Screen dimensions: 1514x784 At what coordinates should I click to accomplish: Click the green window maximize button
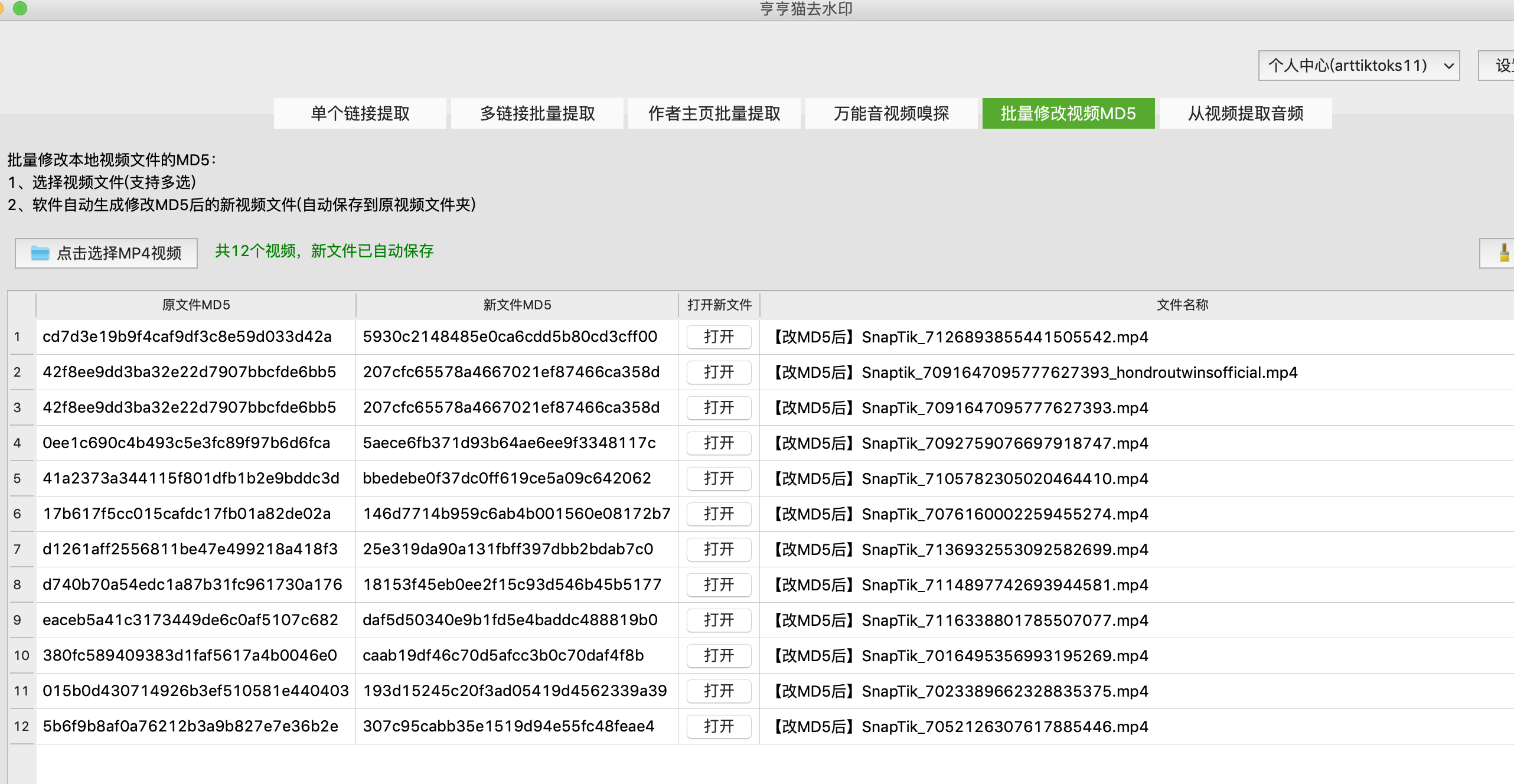(x=20, y=8)
